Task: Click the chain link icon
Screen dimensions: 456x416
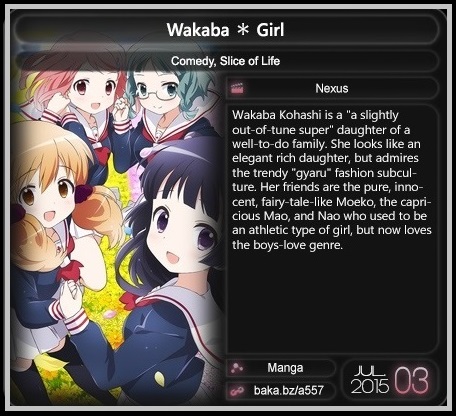Action: (x=237, y=390)
